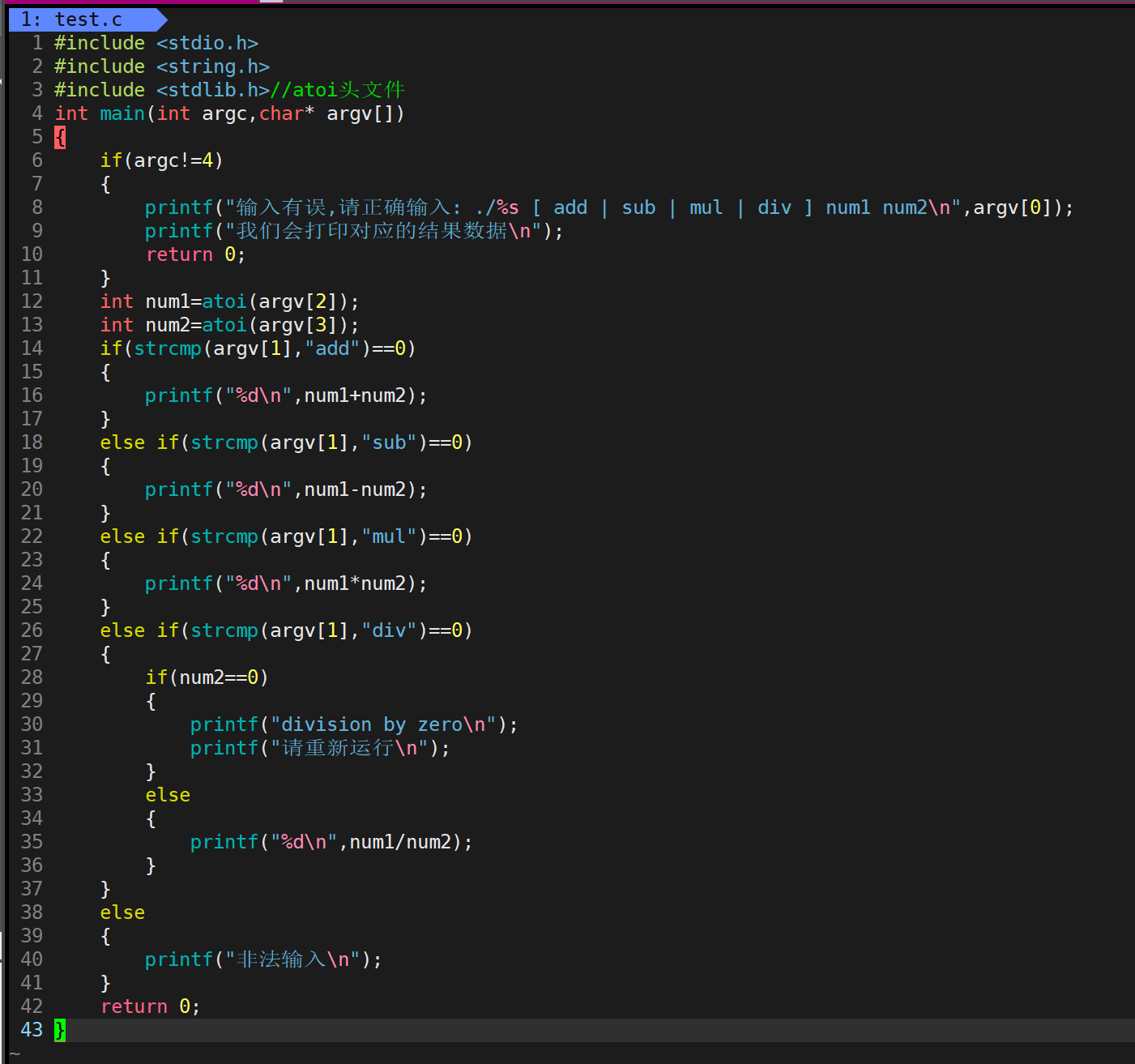Click the else keyword on line 33
This screenshot has width=1135, height=1064.
click(x=168, y=795)
